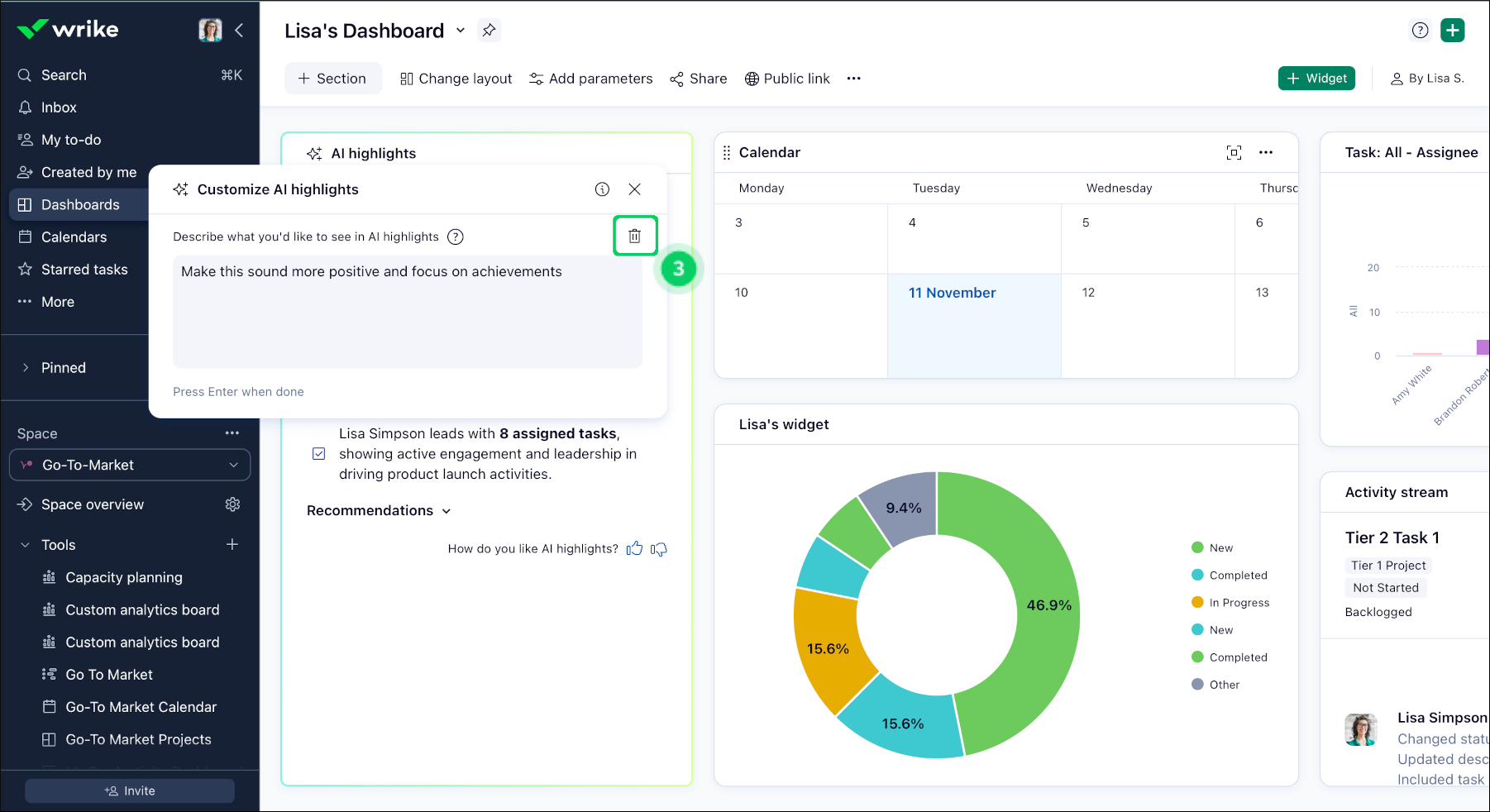The height and width of the screenshot is (812, 1490).
Task: Click the help question mark icon
Action: click(x=1420, y=31)
